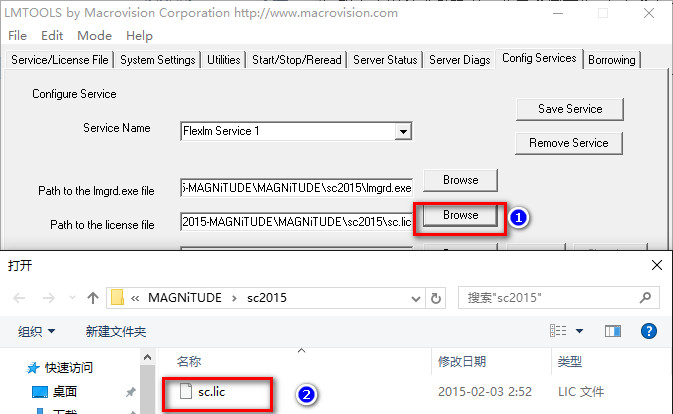Open the Mode menu in LMTOOLS

(94, 36)
